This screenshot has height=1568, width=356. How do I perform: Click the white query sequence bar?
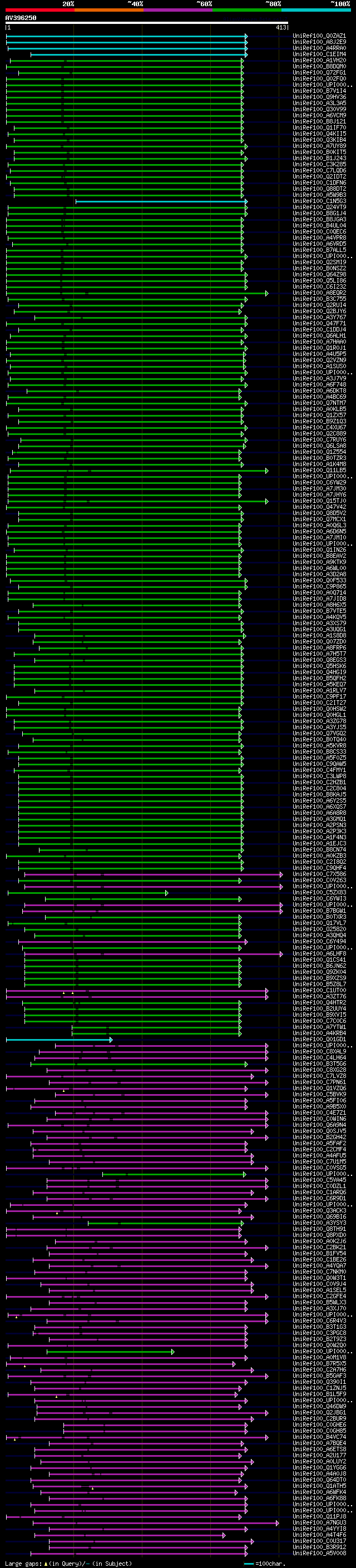tap(147, 22)
